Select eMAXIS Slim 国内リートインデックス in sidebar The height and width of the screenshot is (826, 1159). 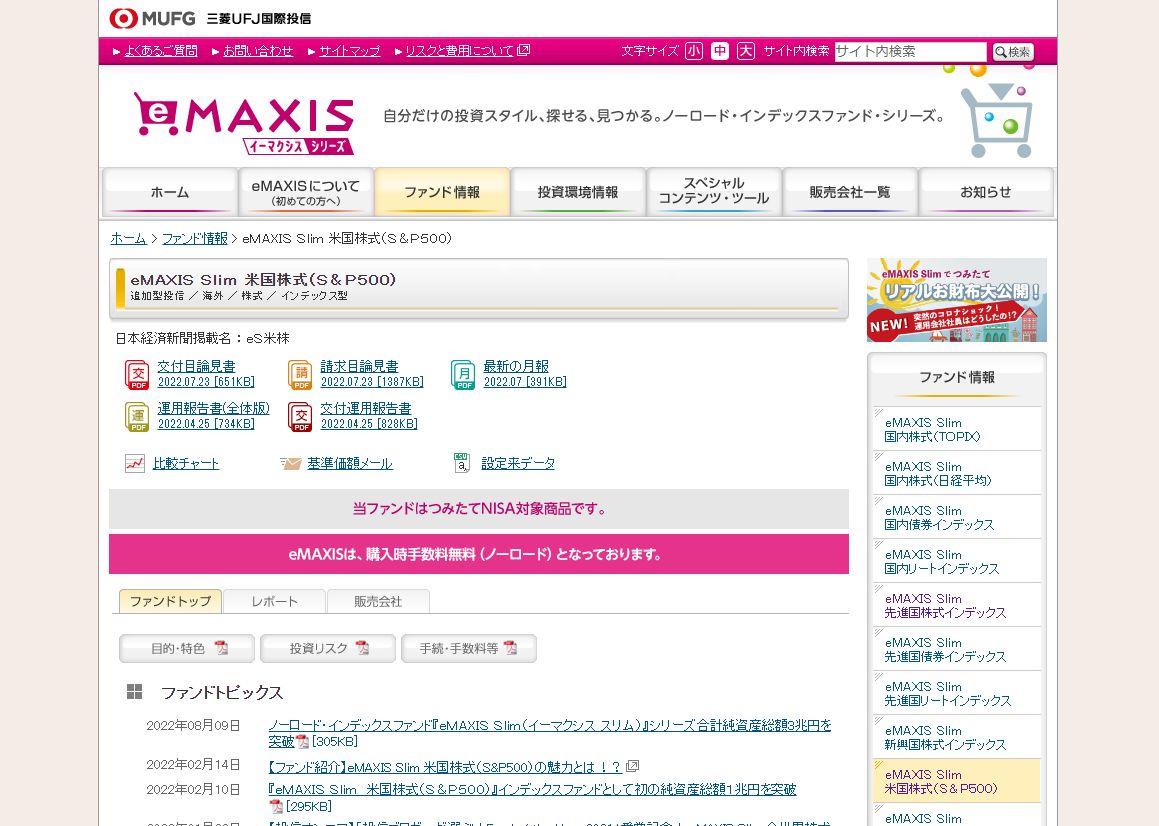click(956, 561)
